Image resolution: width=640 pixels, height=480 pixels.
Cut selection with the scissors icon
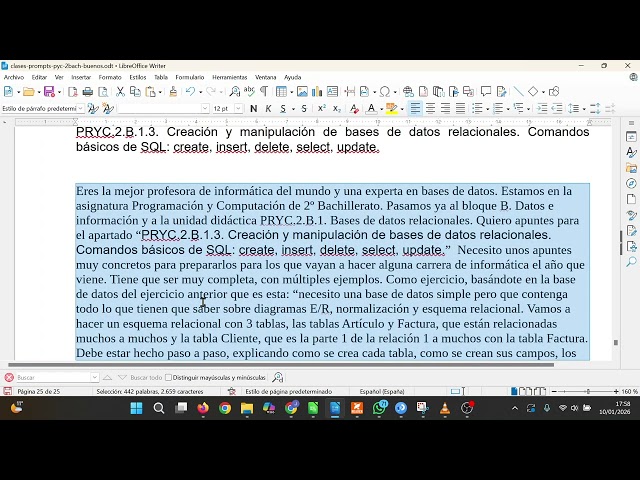(120, 92)
